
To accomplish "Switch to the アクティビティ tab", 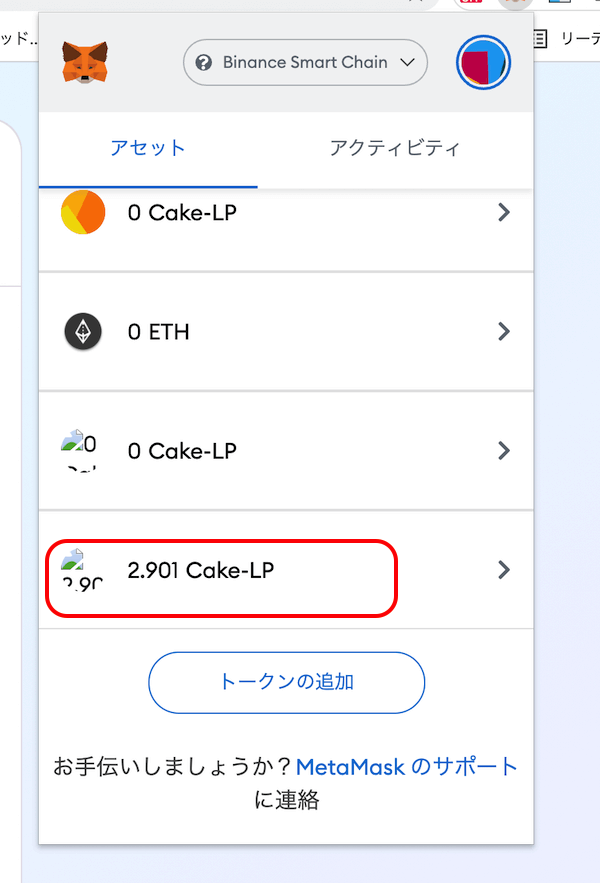I will coord(395,149).
